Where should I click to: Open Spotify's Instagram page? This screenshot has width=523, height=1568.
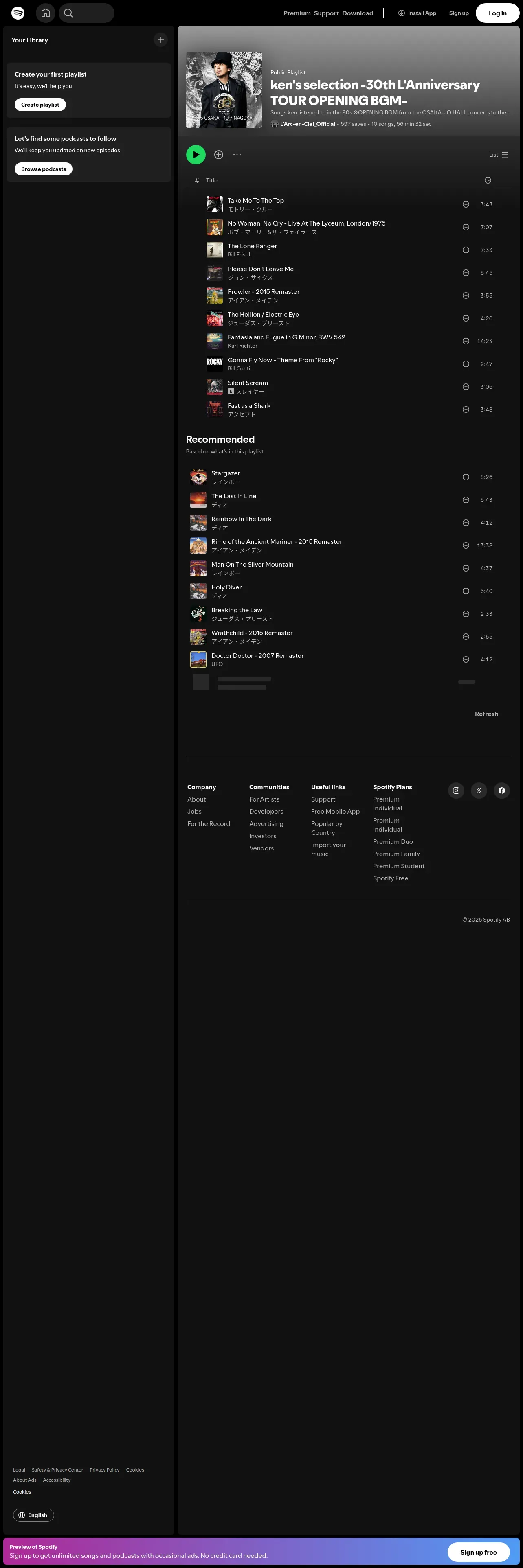tap(456, 791)
